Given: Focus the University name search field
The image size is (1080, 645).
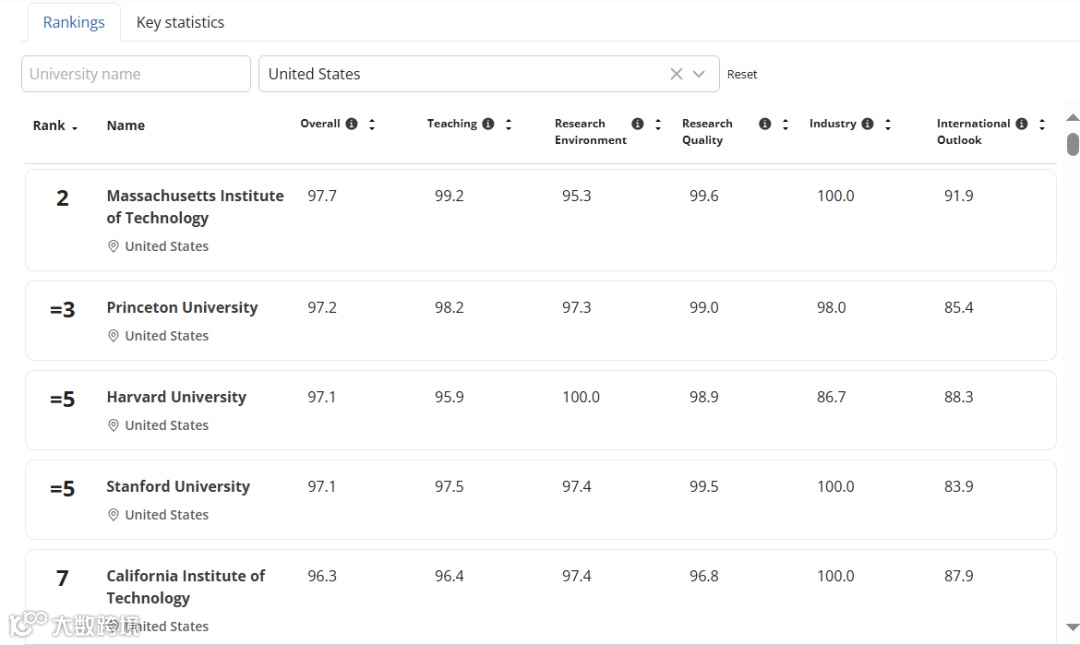Looking at the screenshot, I should tap(136, 74).
